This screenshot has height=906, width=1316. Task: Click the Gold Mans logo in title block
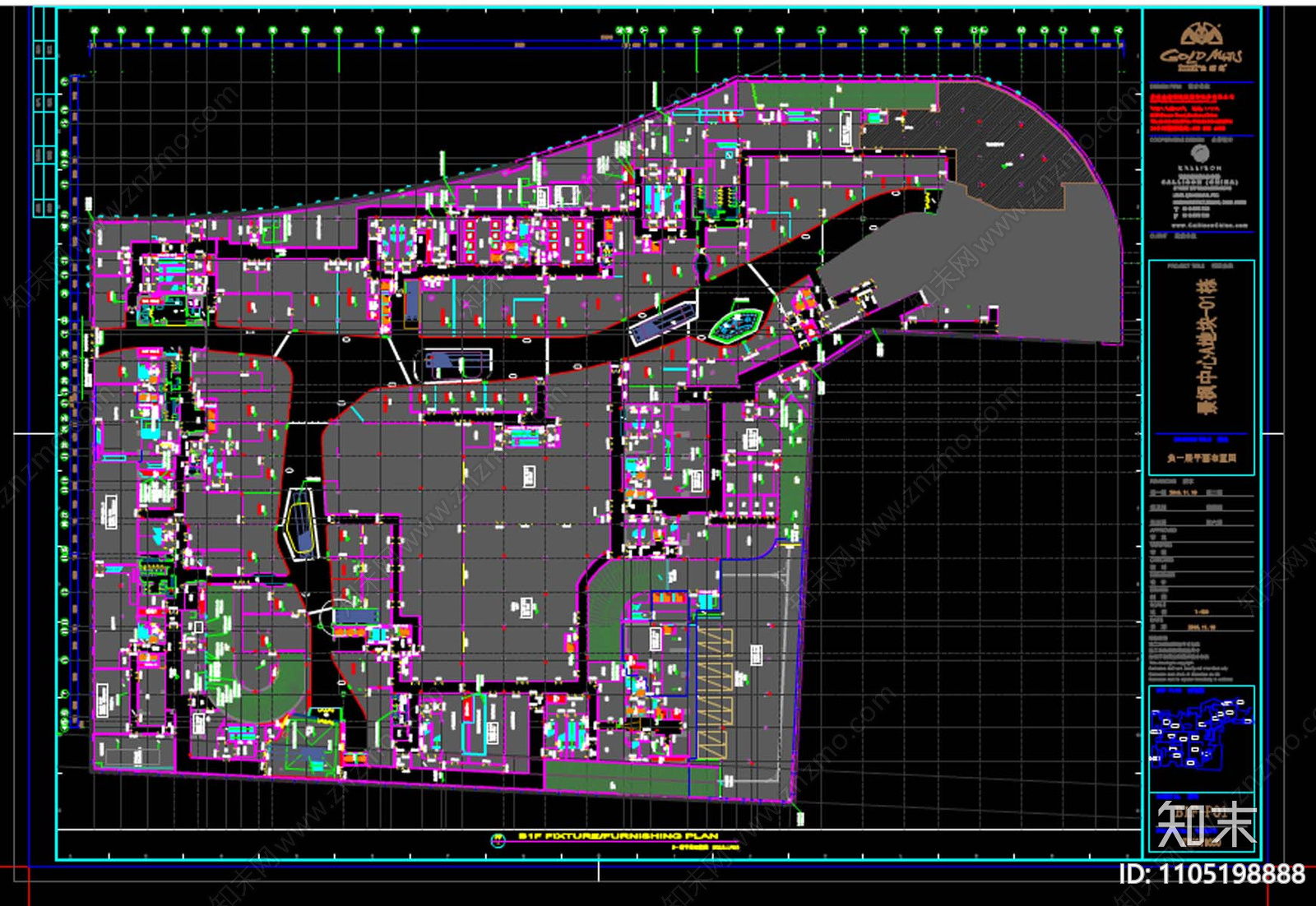click(1201, 49)
